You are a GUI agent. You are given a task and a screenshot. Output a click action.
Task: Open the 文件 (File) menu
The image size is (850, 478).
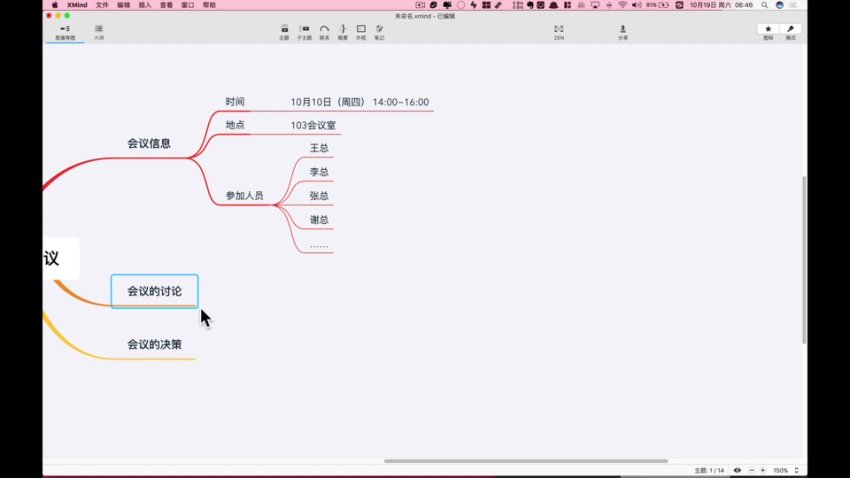[x=102, y=5]
